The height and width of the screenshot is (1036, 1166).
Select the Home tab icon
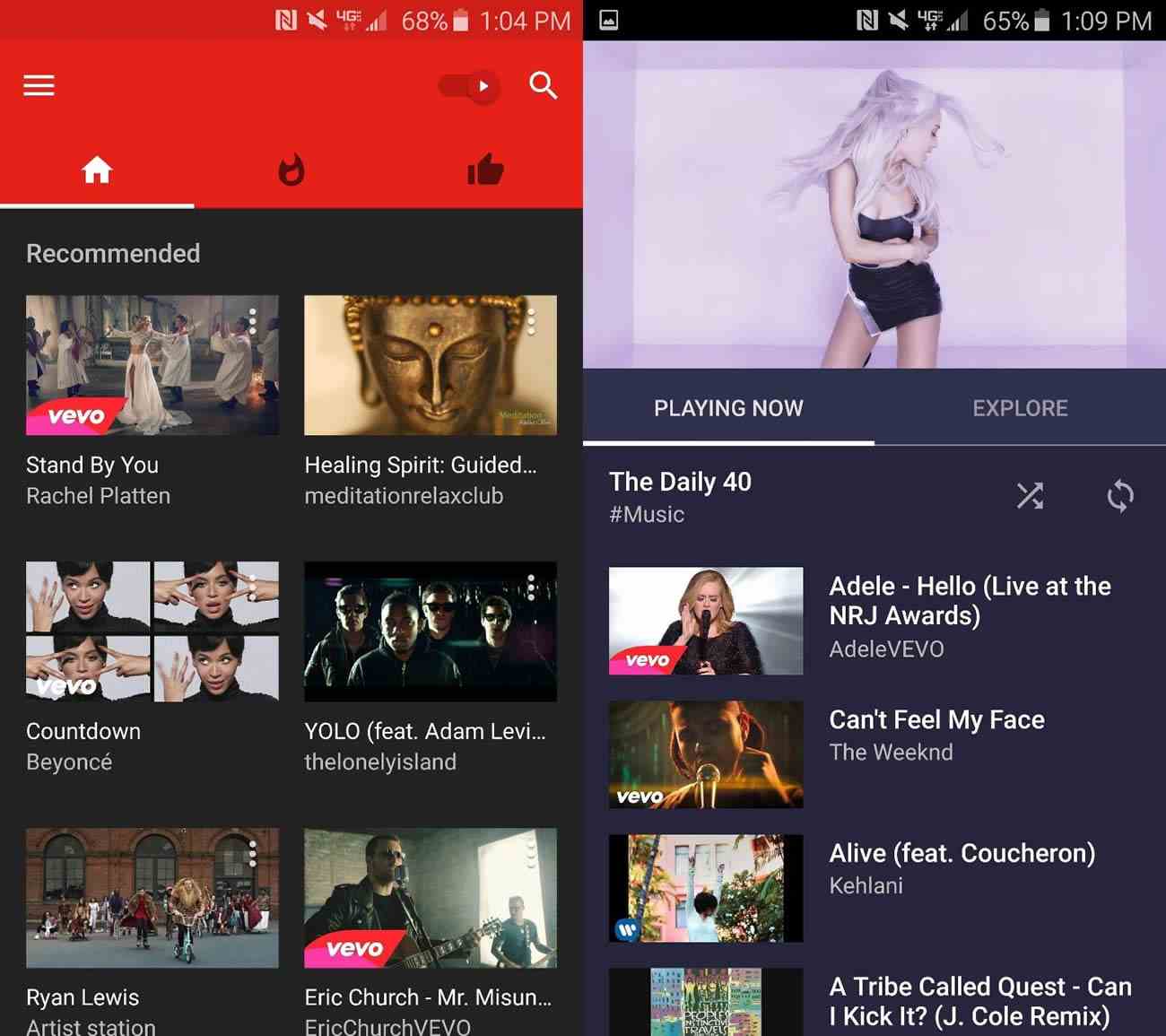click(x=97, y=170)
